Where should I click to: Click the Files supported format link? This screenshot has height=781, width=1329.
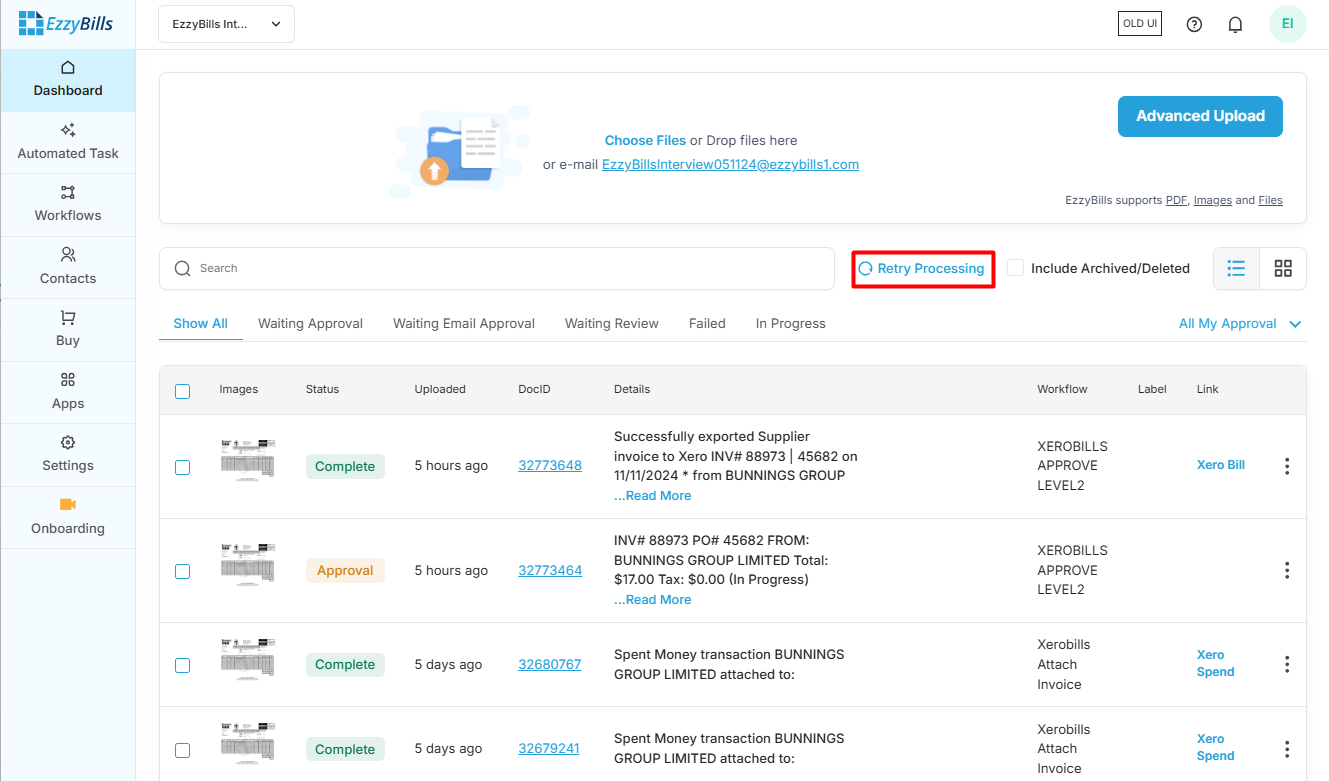point(1270,201)
